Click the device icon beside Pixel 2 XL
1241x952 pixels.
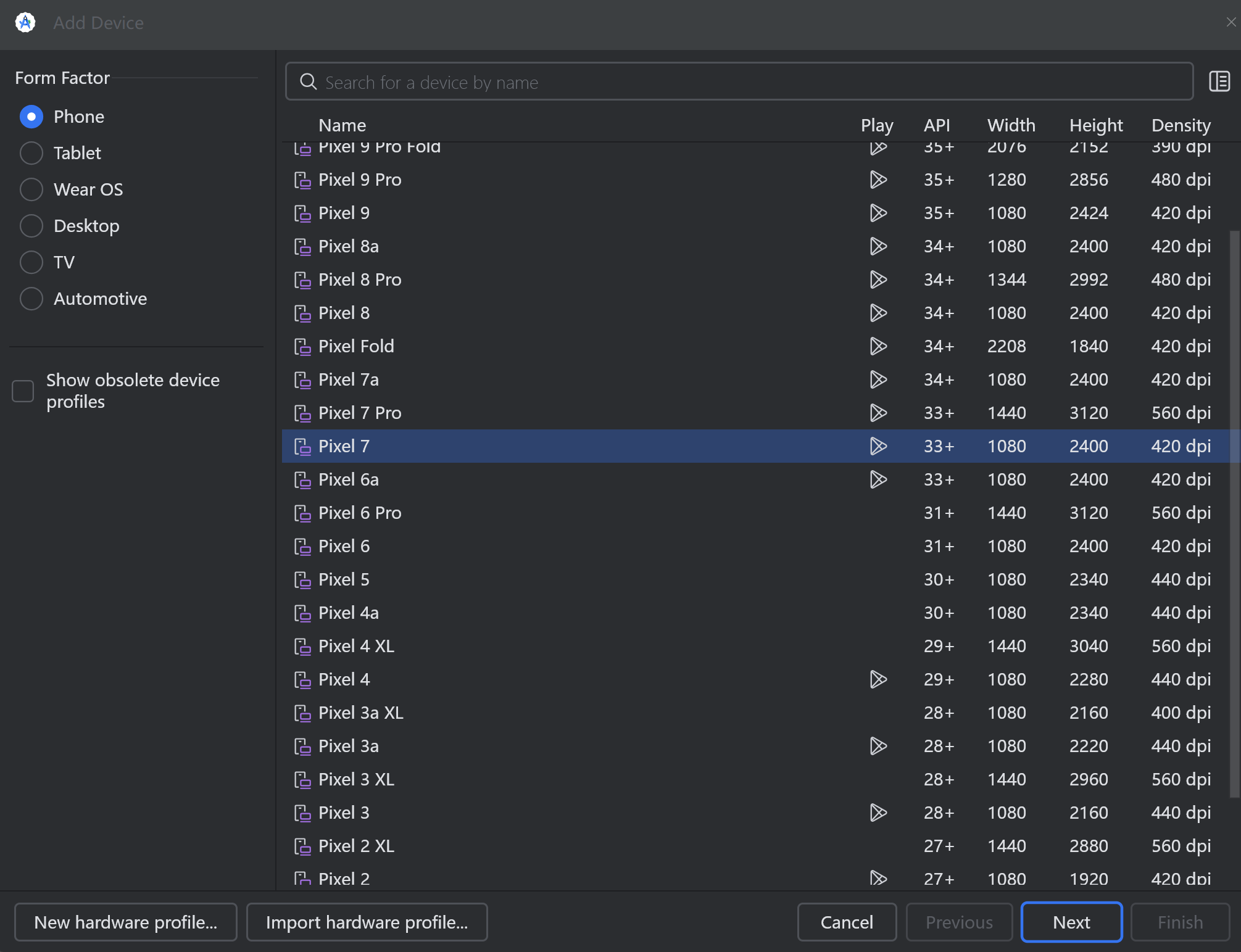pyautogui.click(x=302, y=846)
